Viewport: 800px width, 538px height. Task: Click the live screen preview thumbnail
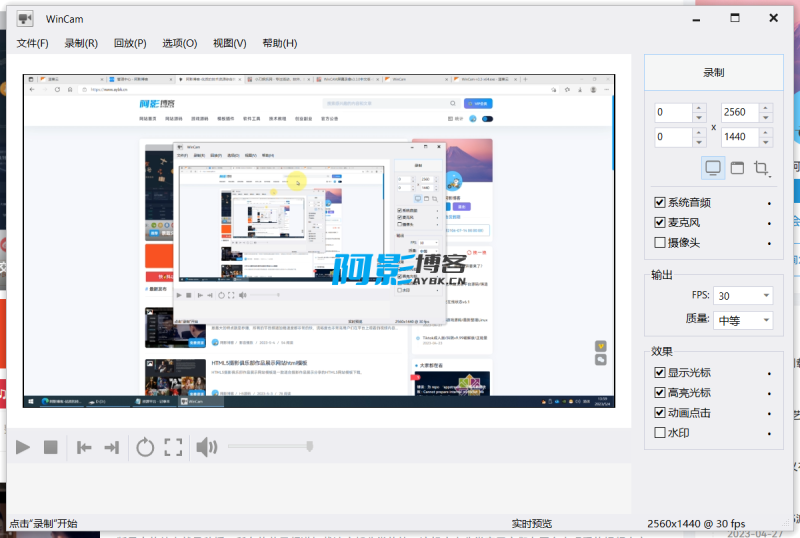point(319,241)
